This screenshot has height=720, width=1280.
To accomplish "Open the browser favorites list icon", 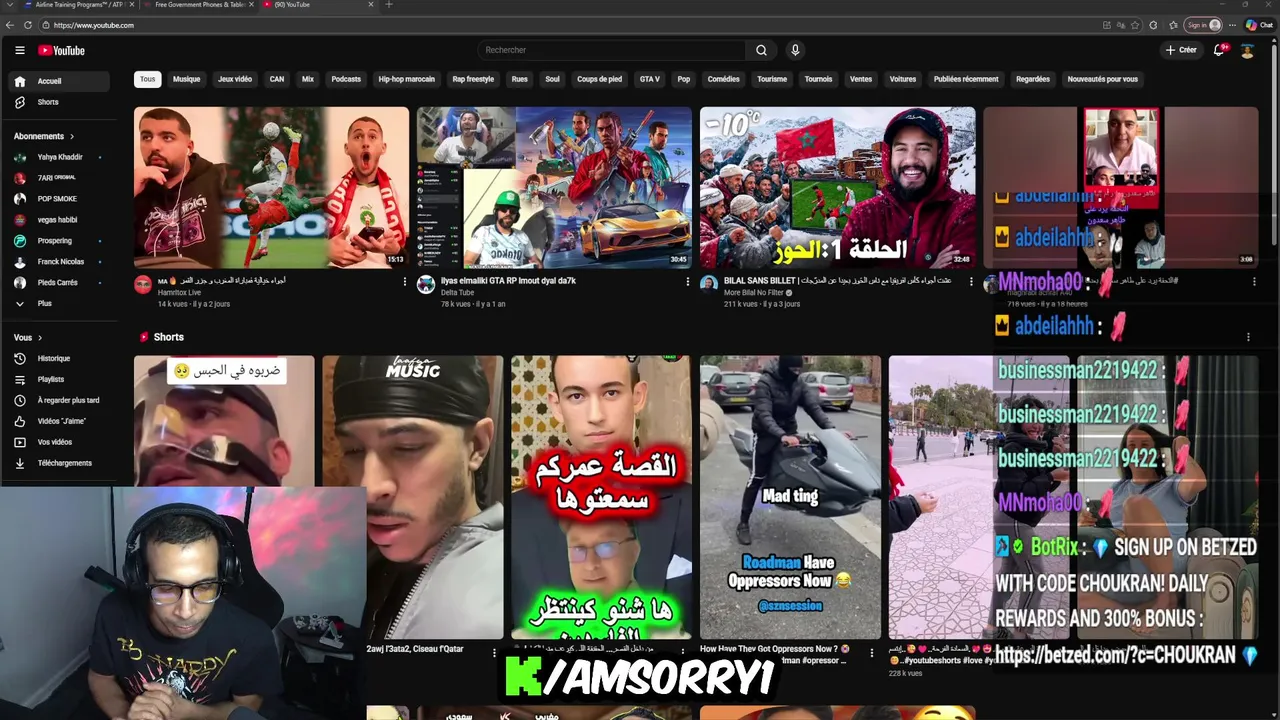I will (1172, 25).
